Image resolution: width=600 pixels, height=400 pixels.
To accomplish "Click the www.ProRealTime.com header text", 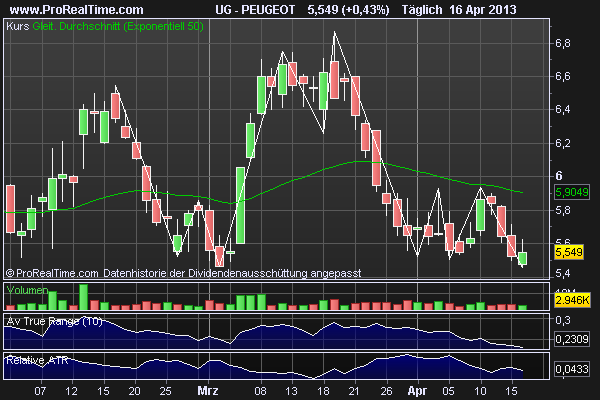I will [77, 9].
